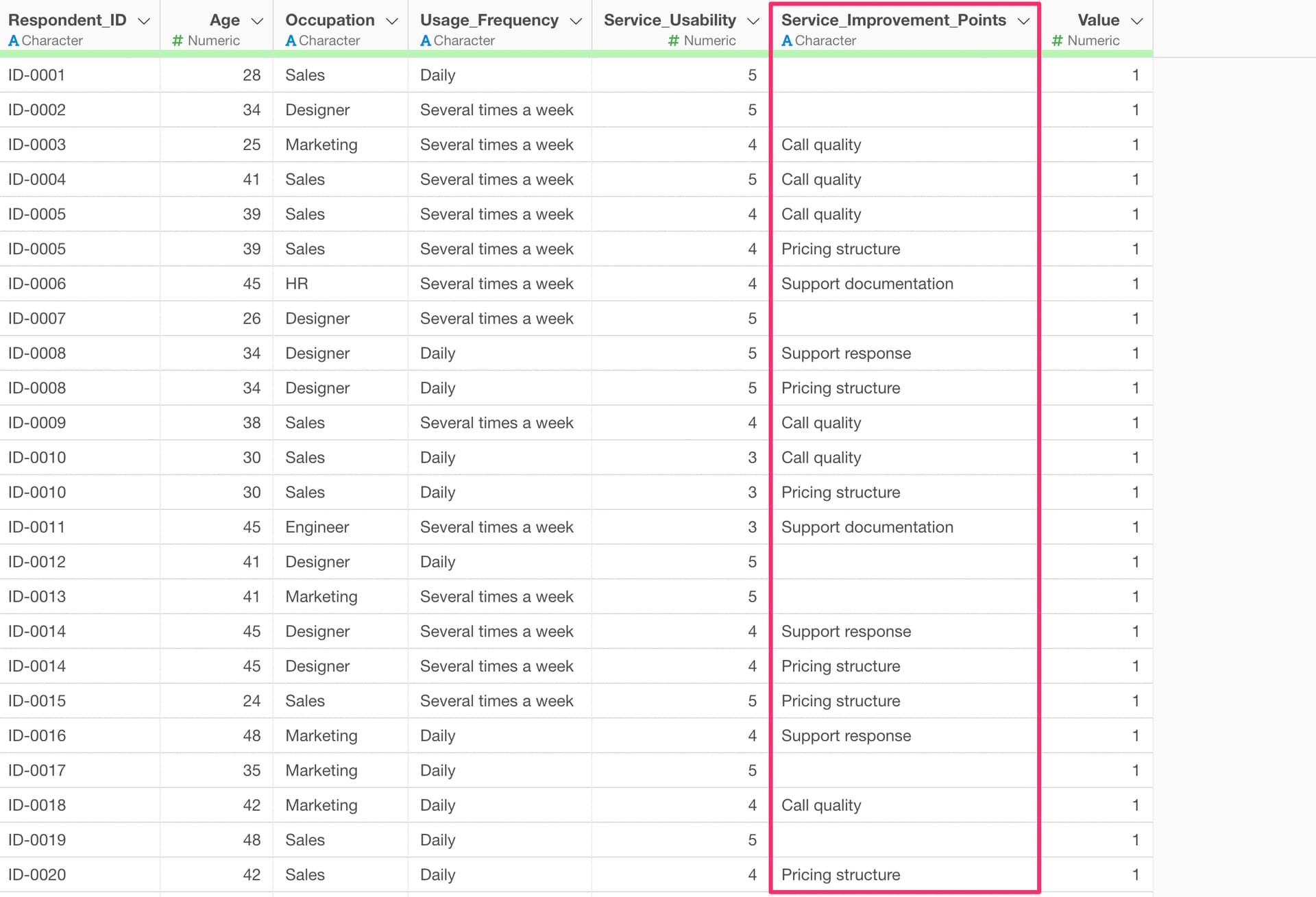Open Age column menu chevron
The image size is (1316, 897).
click(257, 21)
